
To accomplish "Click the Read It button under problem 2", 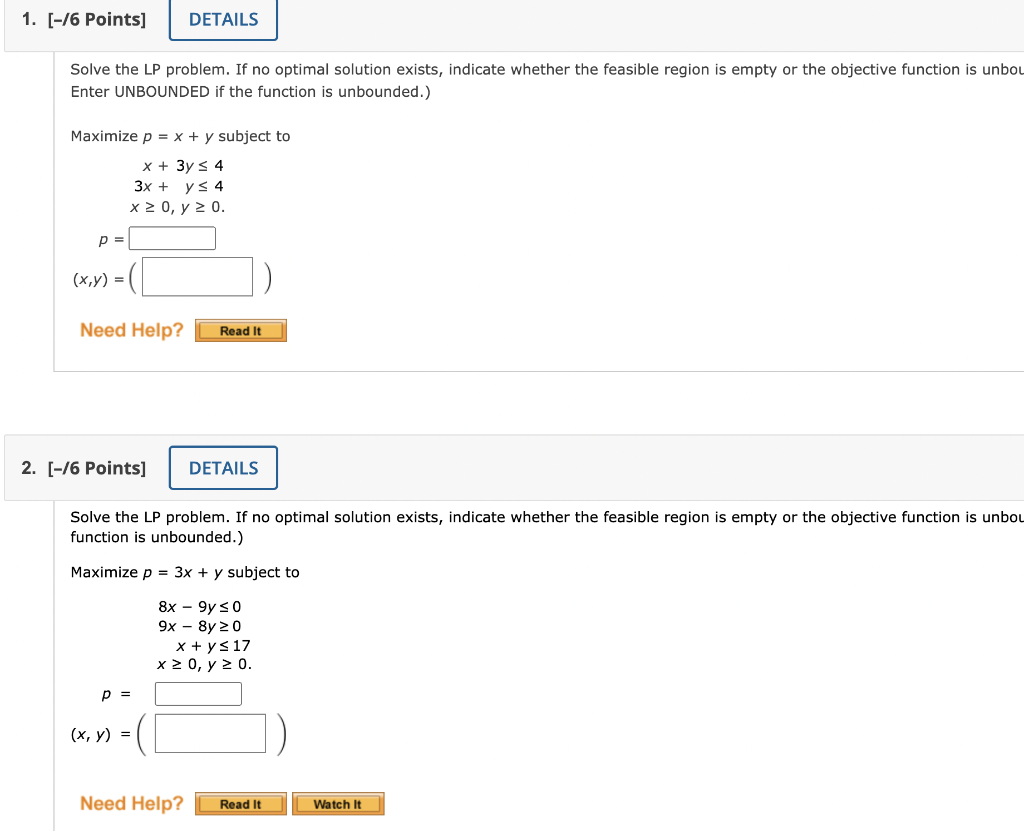I will [240, 803].
